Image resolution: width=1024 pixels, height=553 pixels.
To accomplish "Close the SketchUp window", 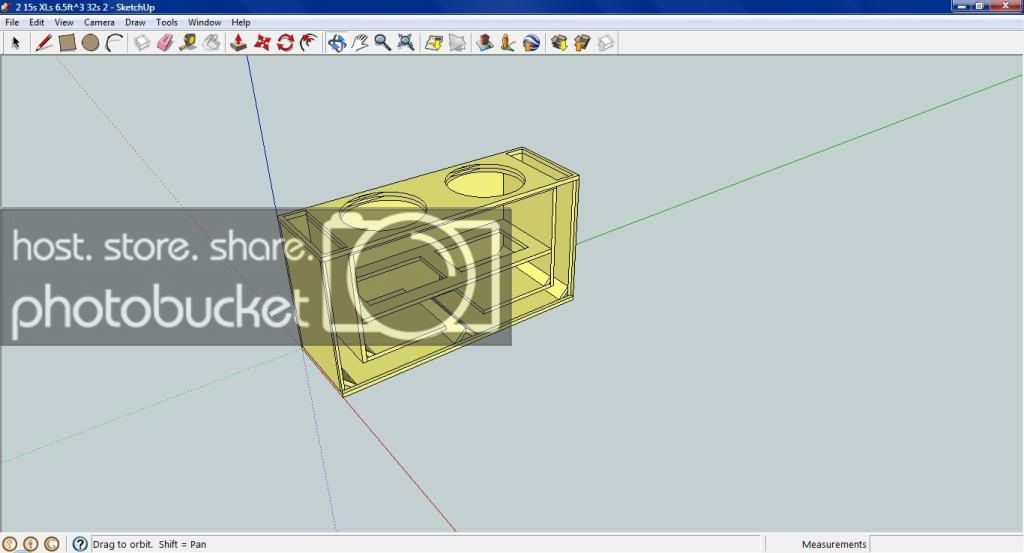I will coord(1006,6).
